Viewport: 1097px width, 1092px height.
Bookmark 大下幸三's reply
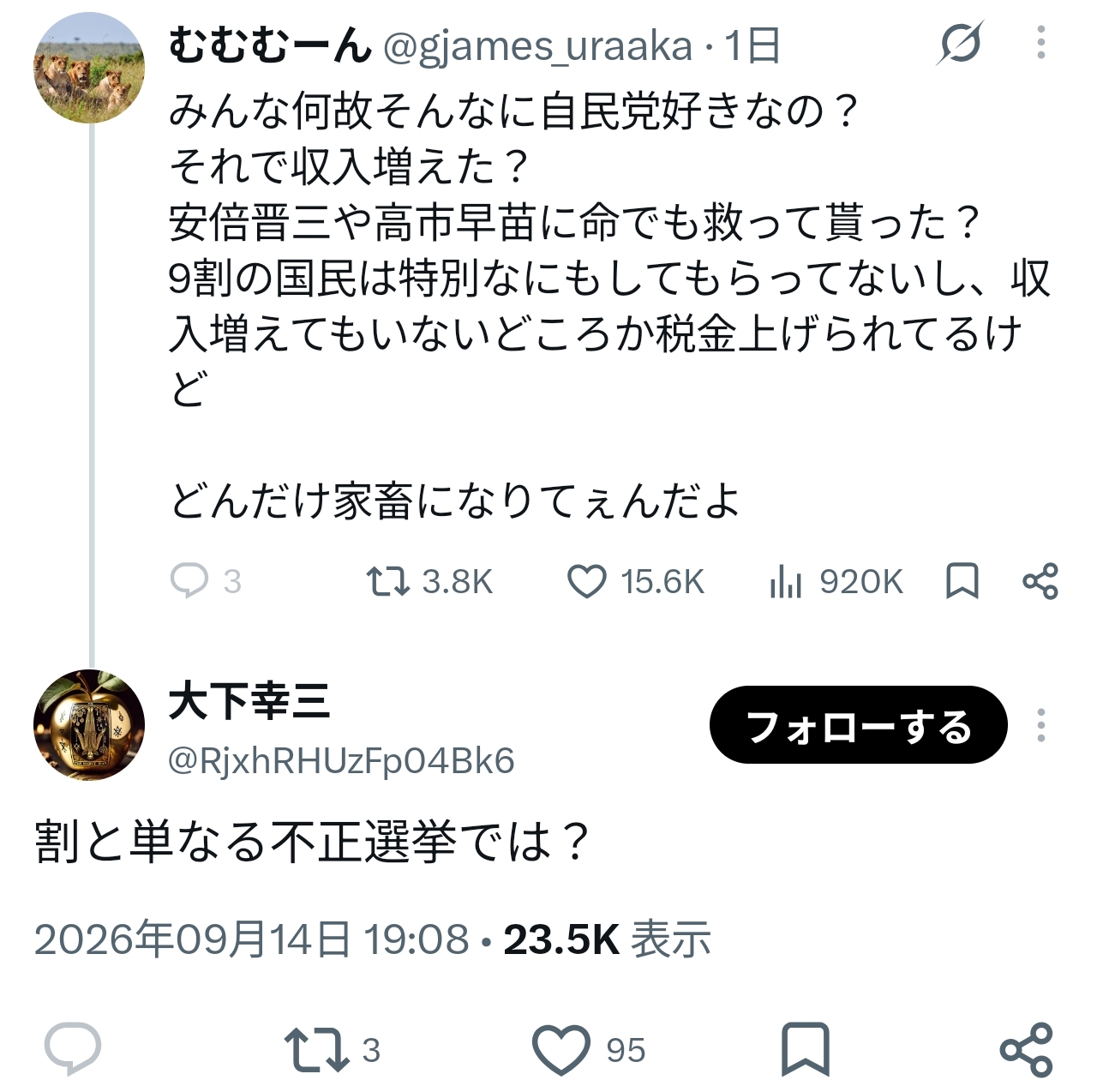805,1048
